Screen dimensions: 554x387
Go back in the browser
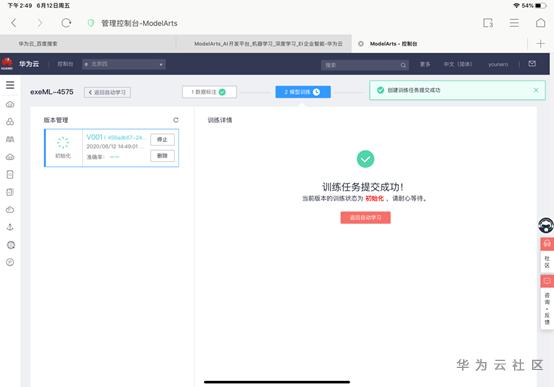coord(13,23)
